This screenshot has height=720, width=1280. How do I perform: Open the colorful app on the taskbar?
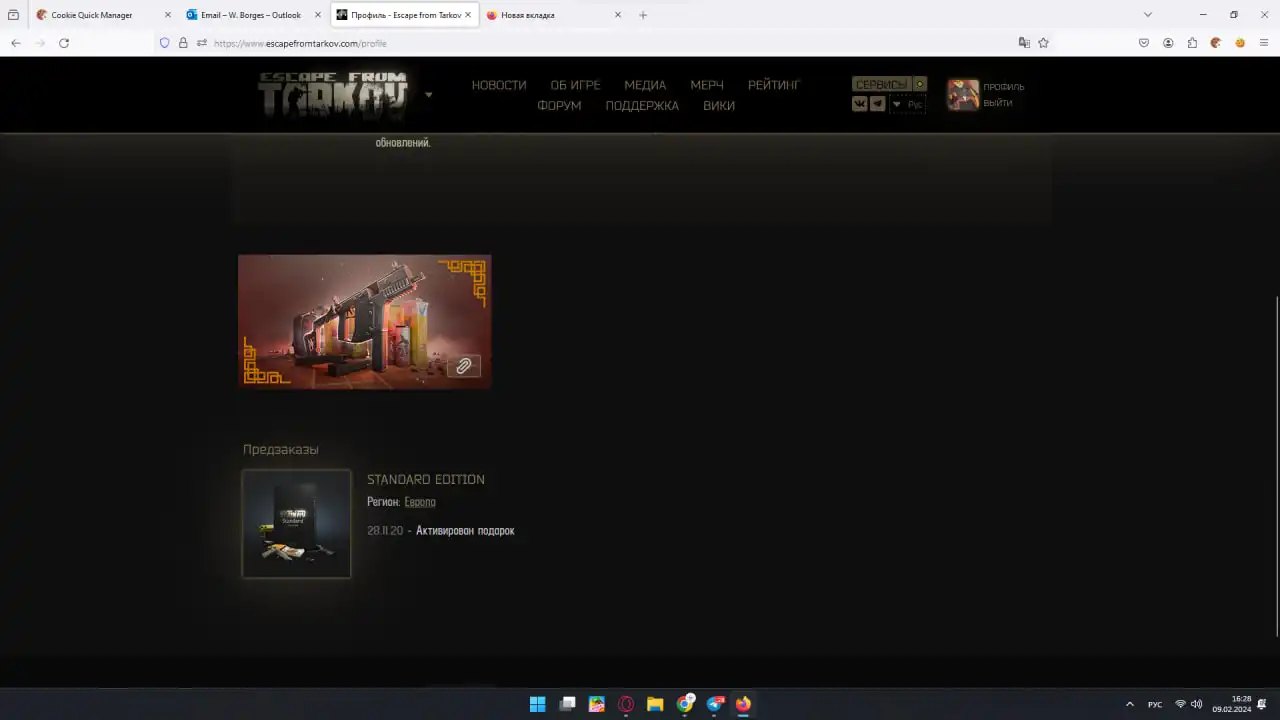tap(596, 704)
